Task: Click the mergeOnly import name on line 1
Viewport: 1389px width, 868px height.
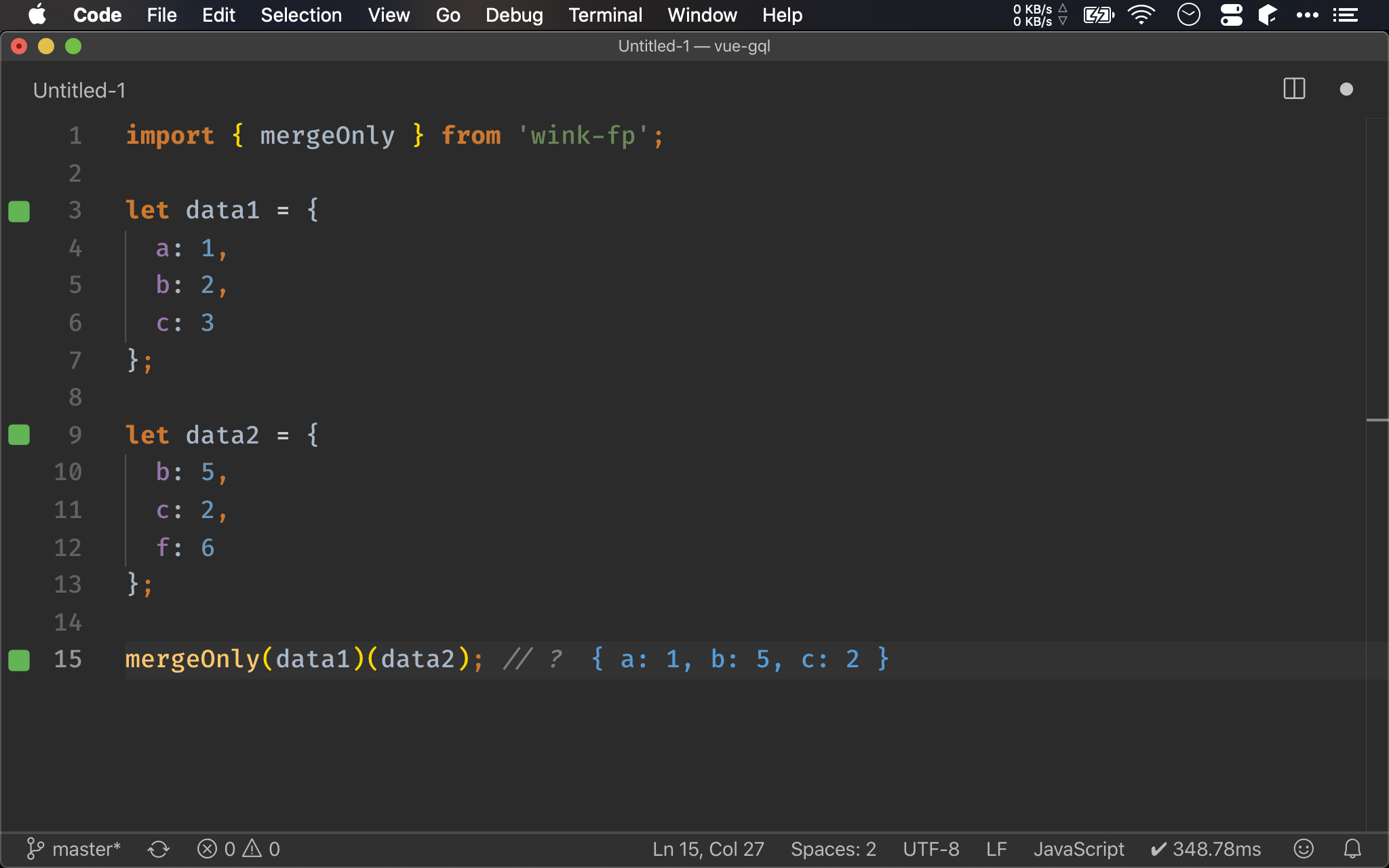Action: tap(327, 136)
